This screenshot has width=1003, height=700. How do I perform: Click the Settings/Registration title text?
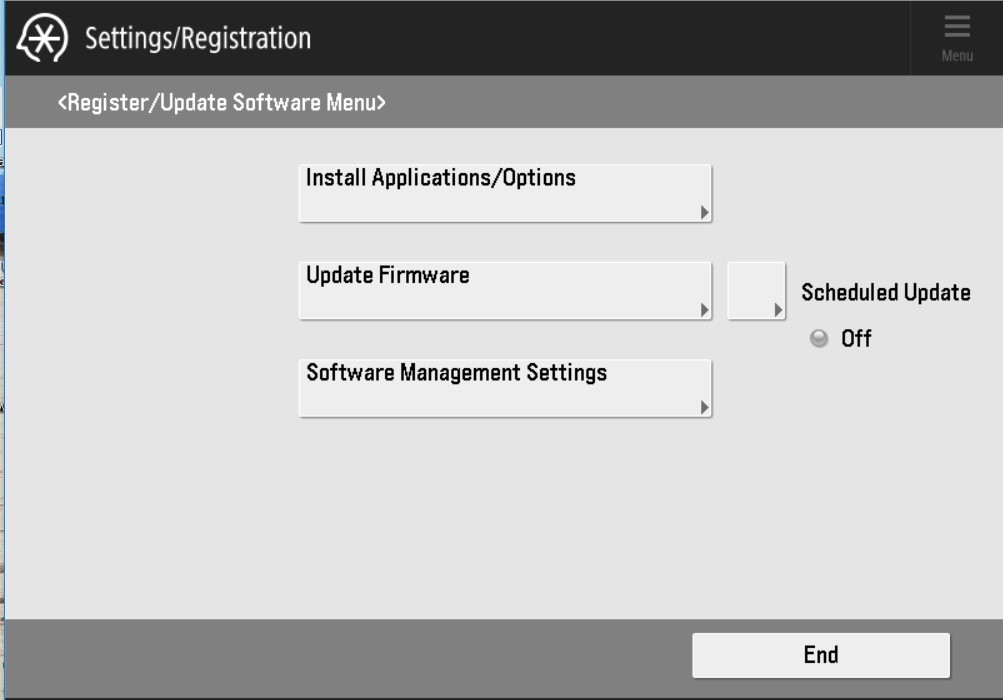[x=198, y=39]
